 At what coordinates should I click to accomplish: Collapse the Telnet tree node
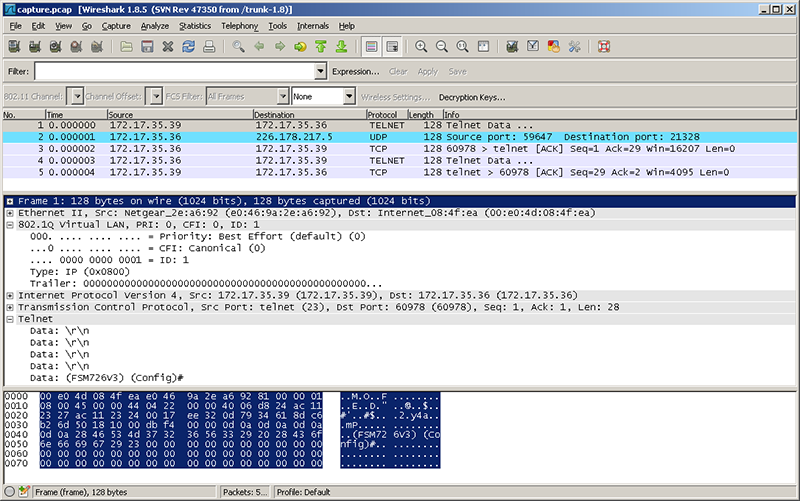pos(10,319)
